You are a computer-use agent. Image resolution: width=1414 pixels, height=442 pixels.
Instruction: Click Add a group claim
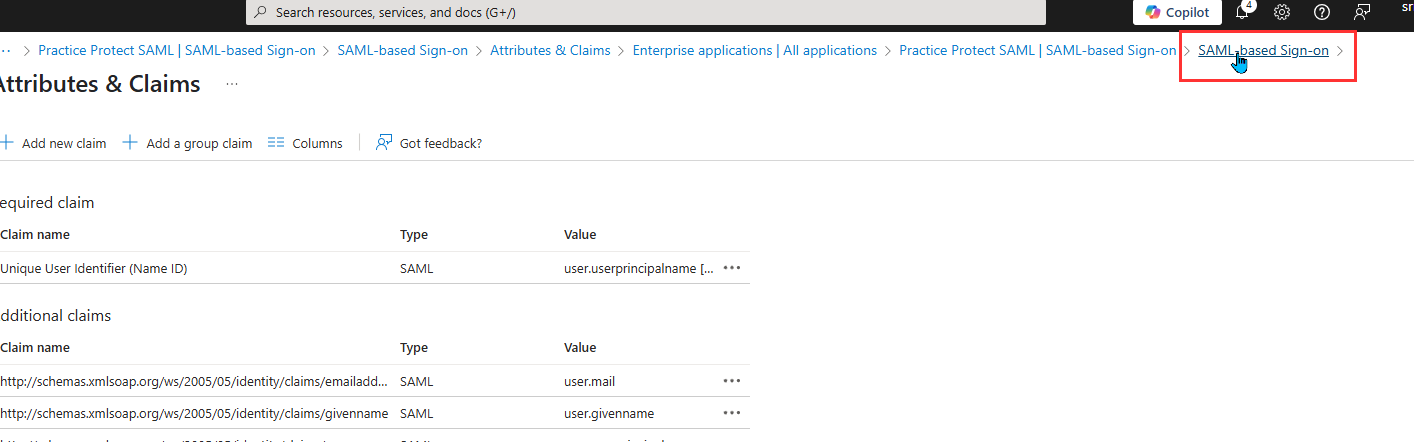(187, 143)
